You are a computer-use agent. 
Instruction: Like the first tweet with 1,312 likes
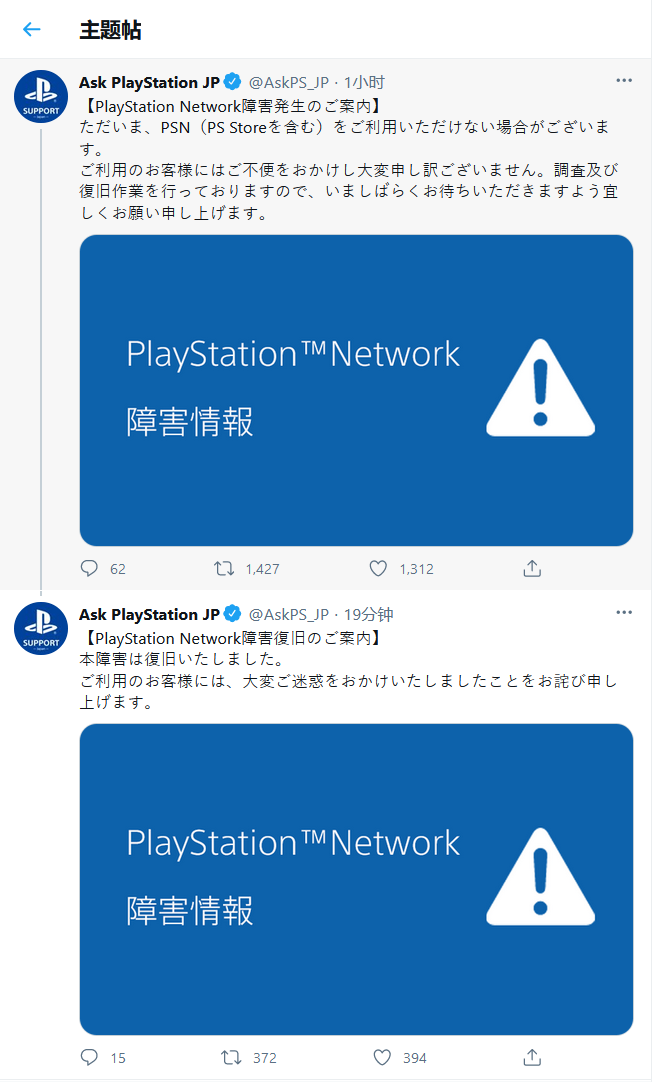[x=378, y=568]
